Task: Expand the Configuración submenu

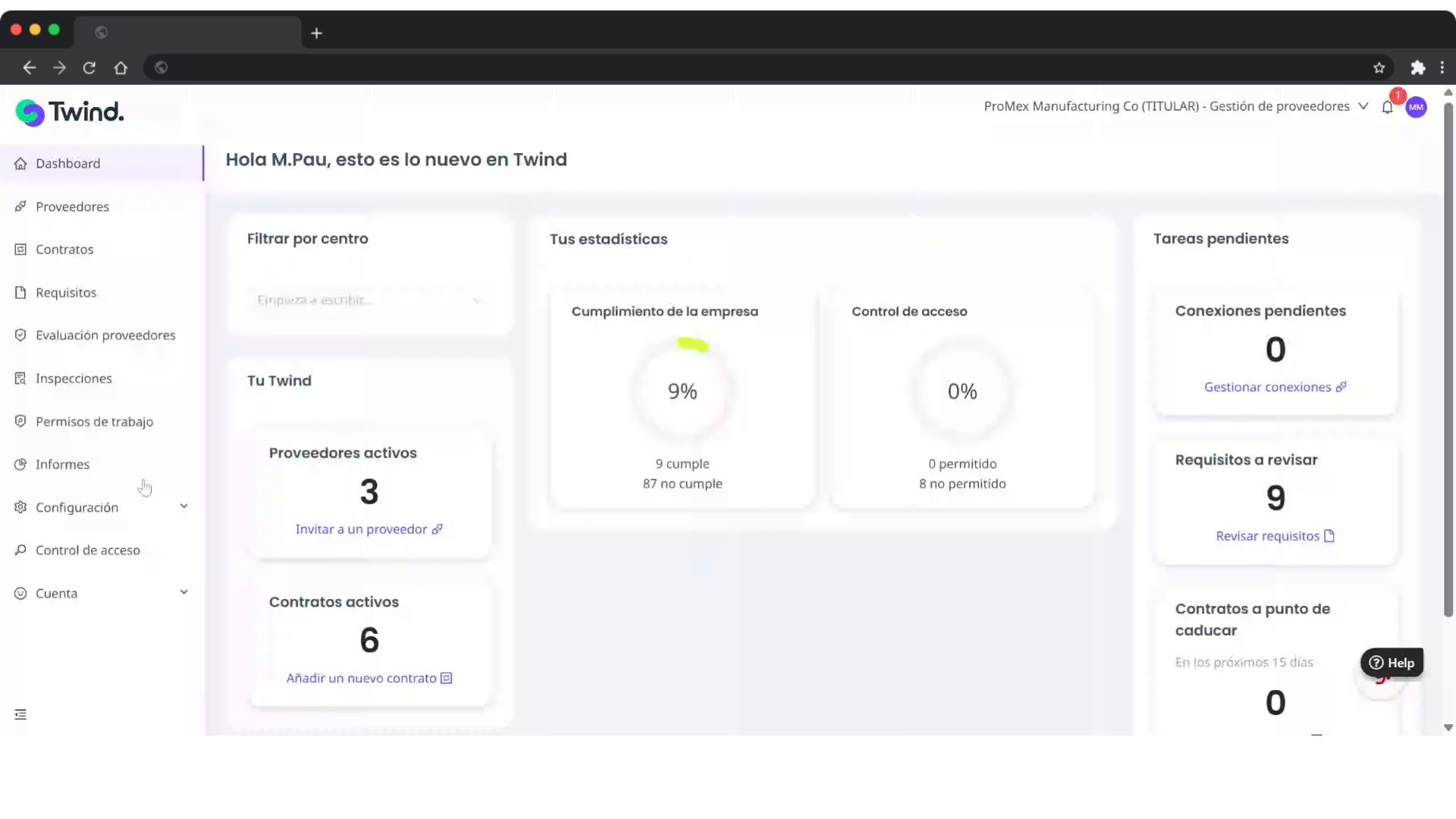Action: [184, 507]
